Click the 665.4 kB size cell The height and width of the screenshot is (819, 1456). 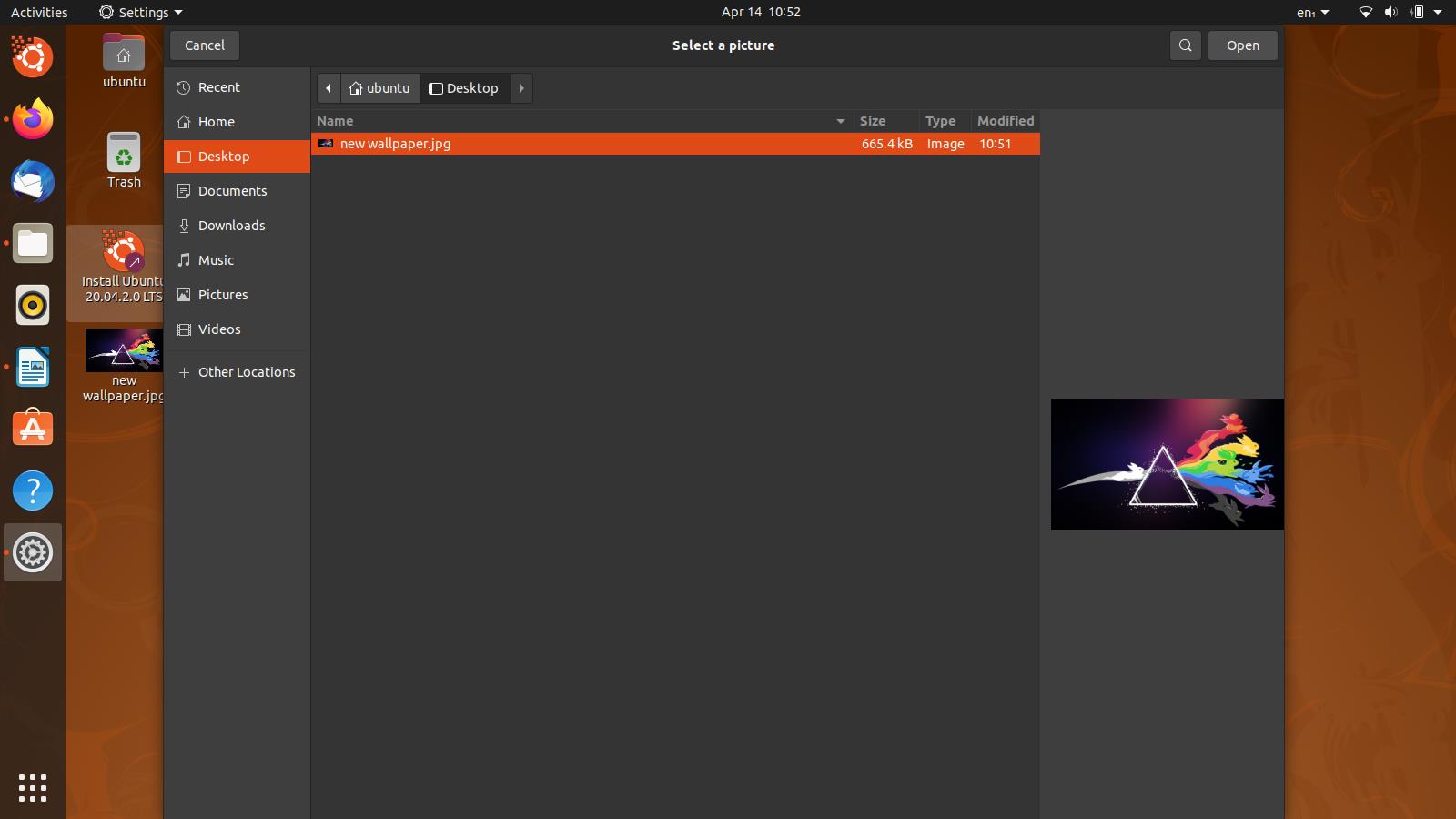click(x=886, y=144)
